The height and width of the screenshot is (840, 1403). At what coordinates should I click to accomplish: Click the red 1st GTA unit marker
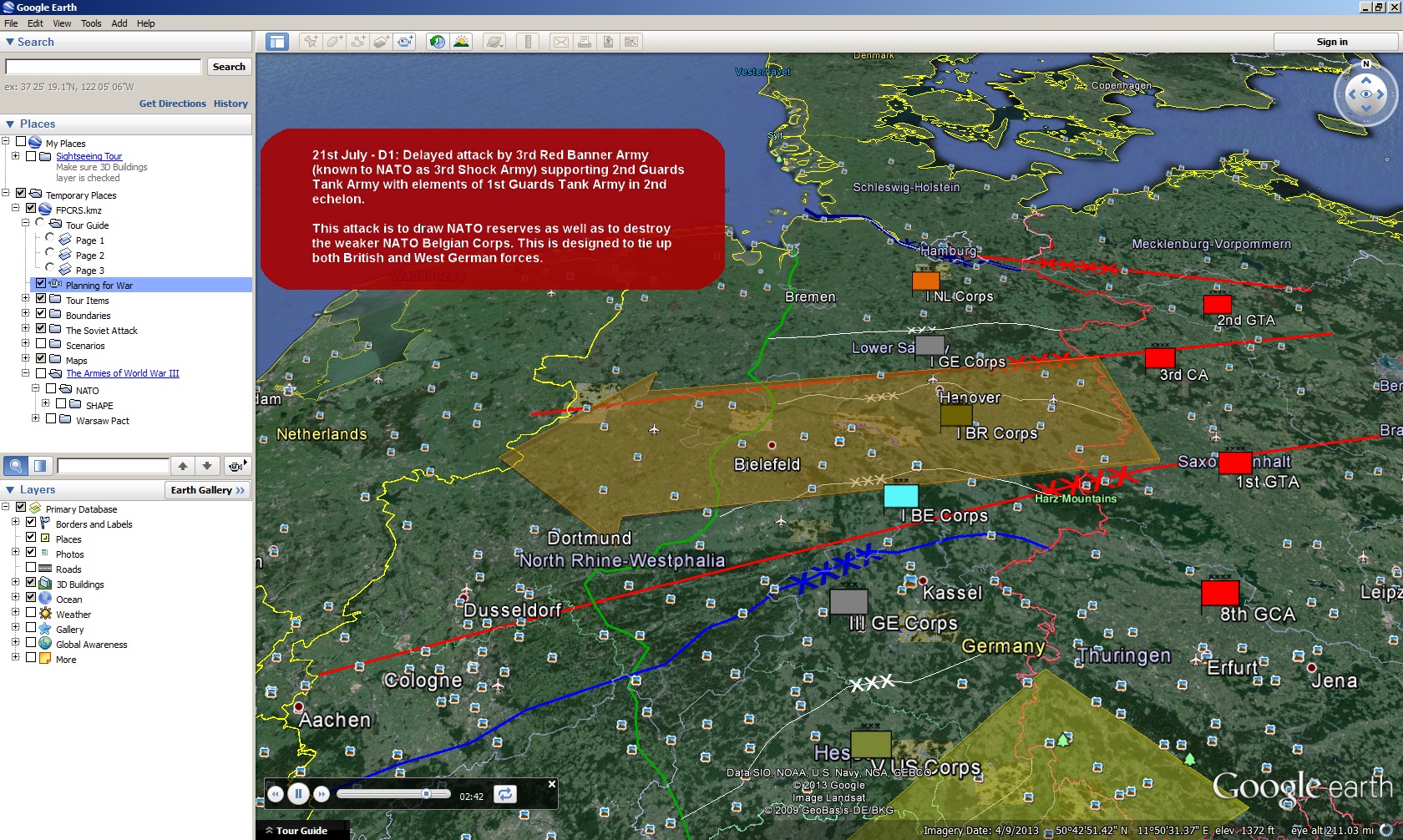coord(1235,463)
